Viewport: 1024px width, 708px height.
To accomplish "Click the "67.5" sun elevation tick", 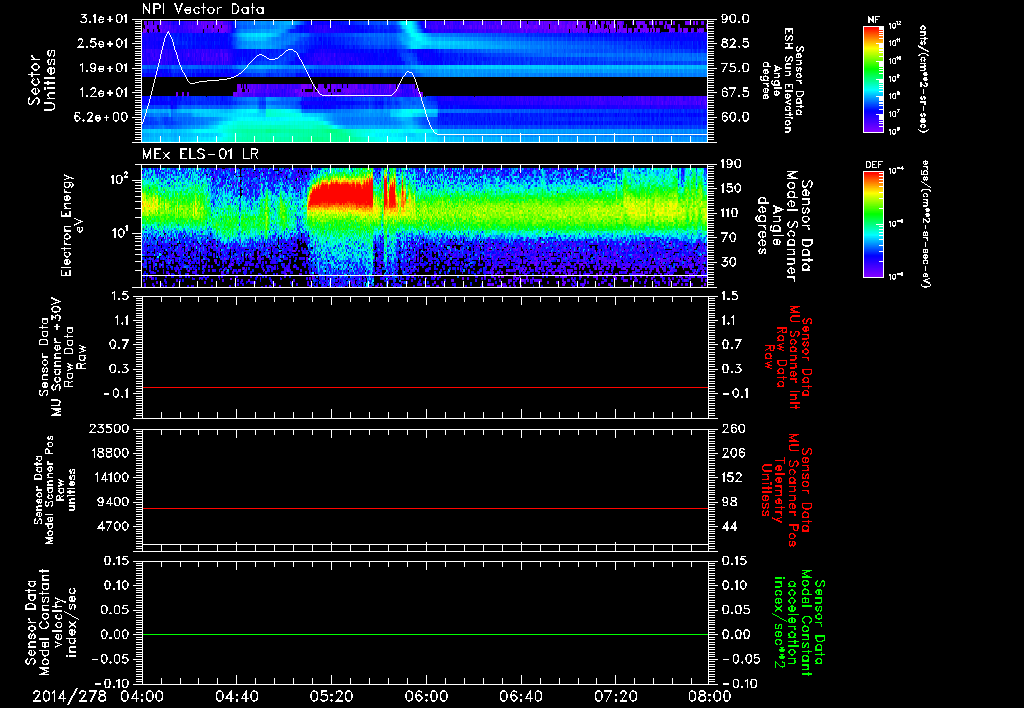I will pyautogui.click(x=735, y=93).
